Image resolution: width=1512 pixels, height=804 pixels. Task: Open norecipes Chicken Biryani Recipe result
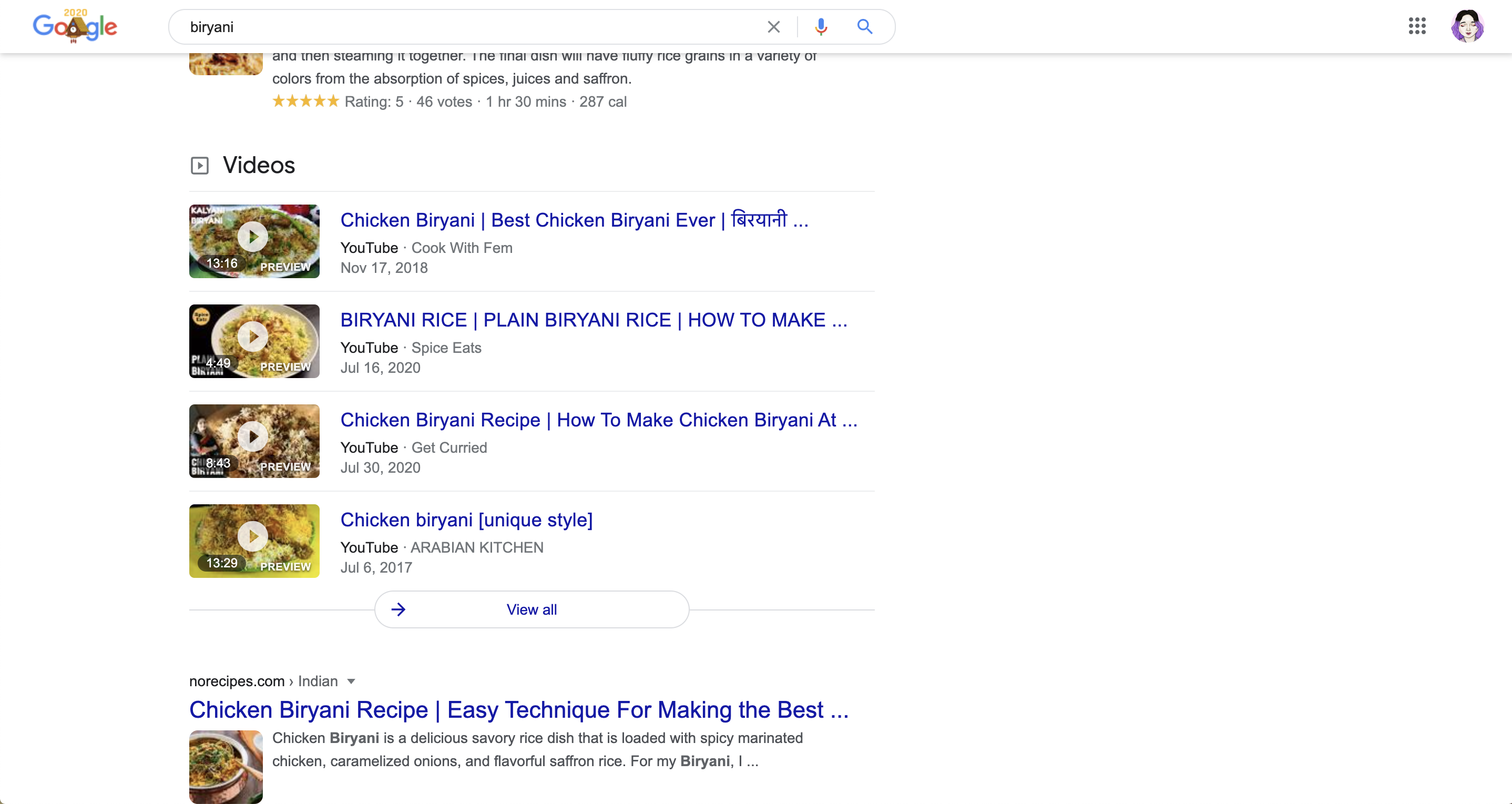tap(518, 710)
